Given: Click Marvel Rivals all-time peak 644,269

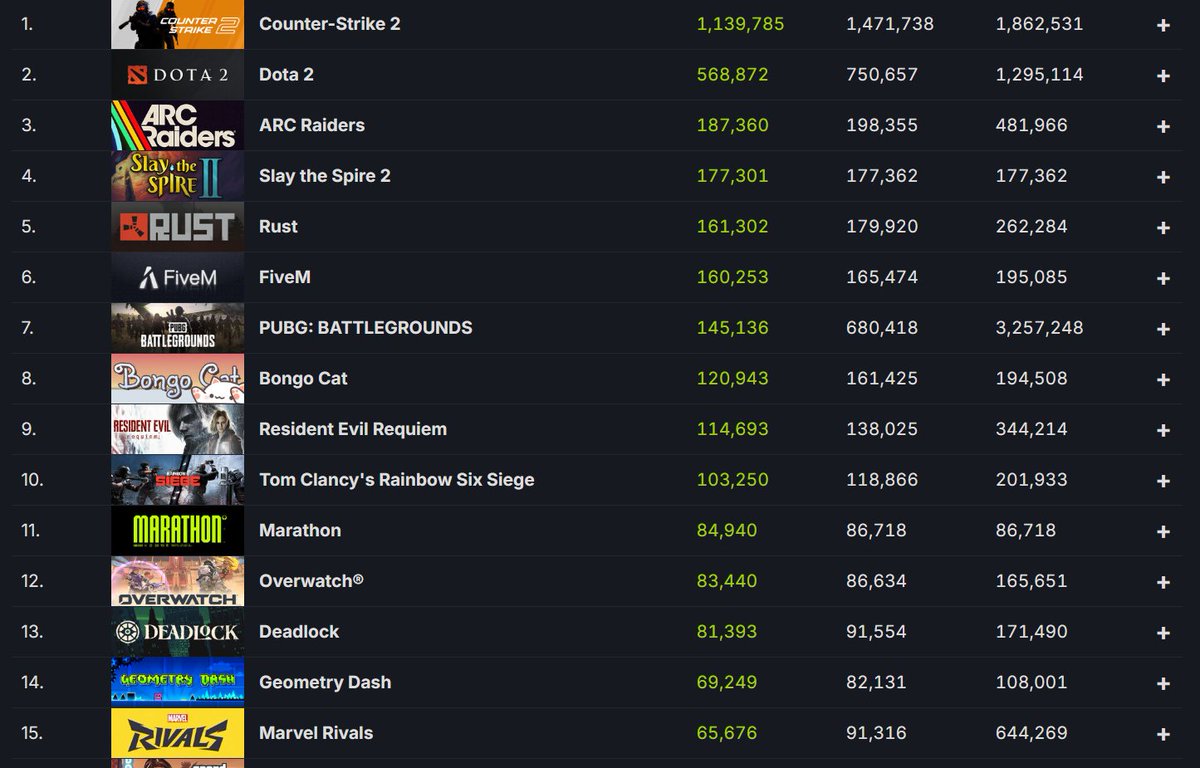Looking at the screenshot, I should (x=1031, y=733).
